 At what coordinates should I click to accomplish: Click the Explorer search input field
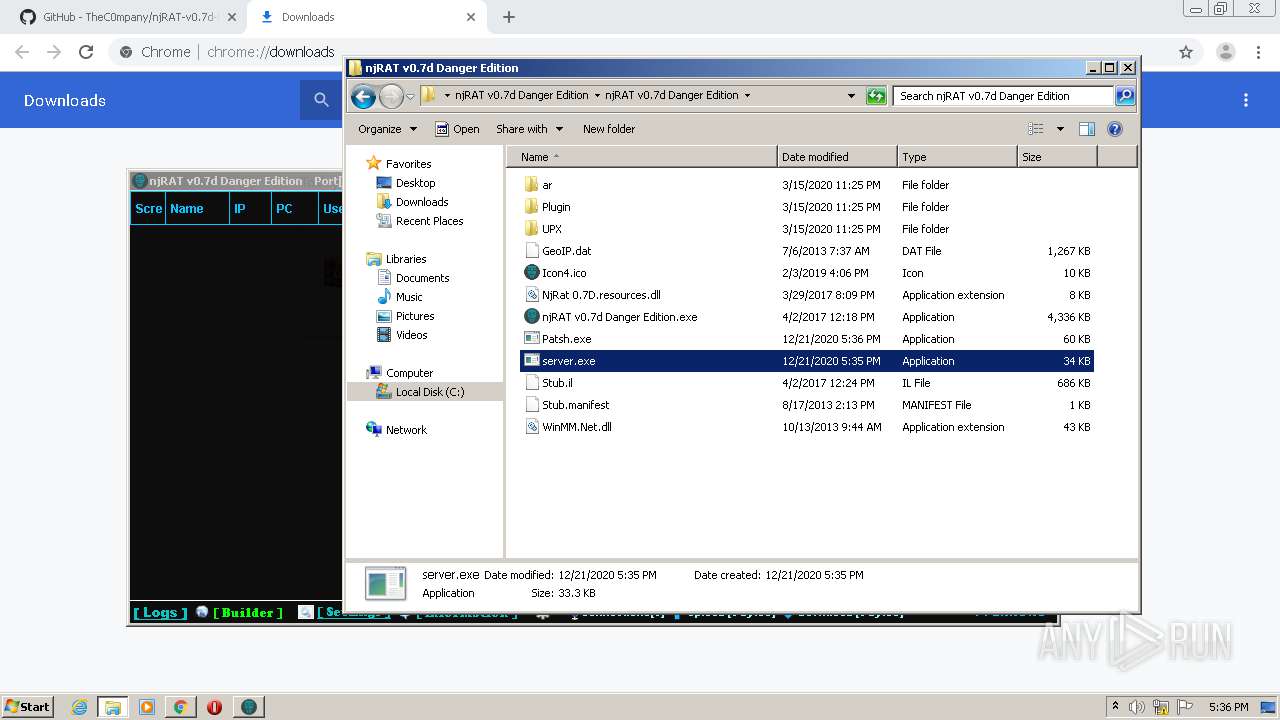point(1003,96)
